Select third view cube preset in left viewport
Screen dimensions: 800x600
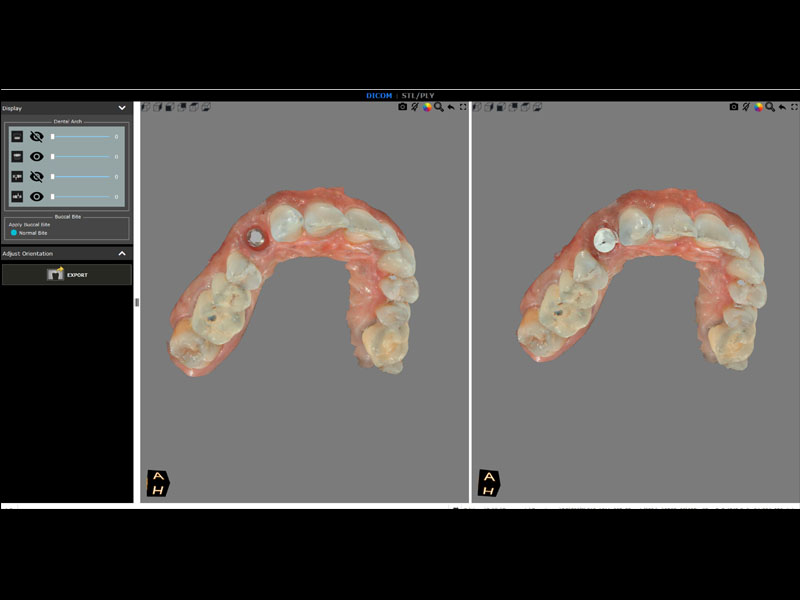(x=170, y=107)
